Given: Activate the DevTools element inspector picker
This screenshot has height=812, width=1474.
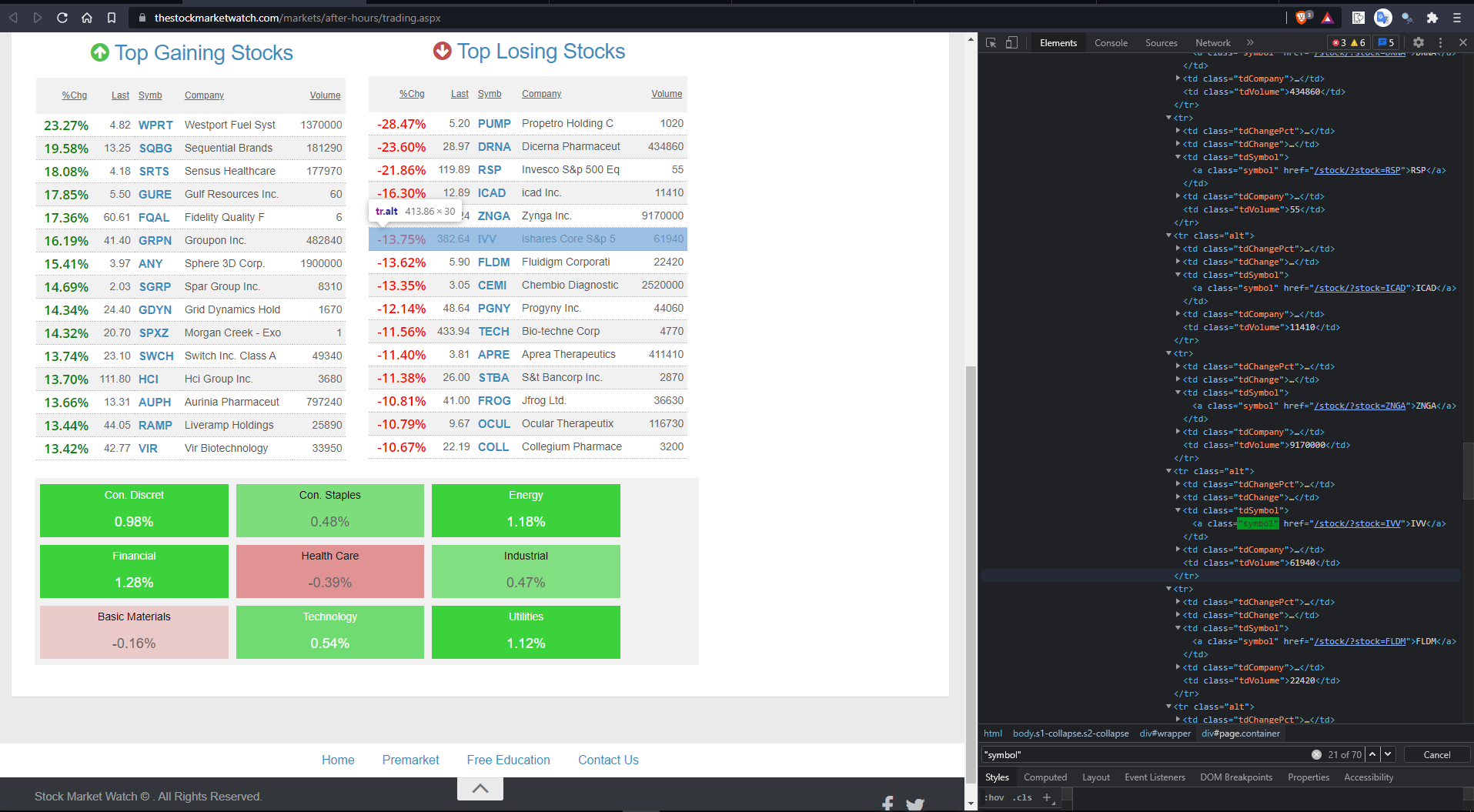Looking at the screenshot, I should coord(991,43).
